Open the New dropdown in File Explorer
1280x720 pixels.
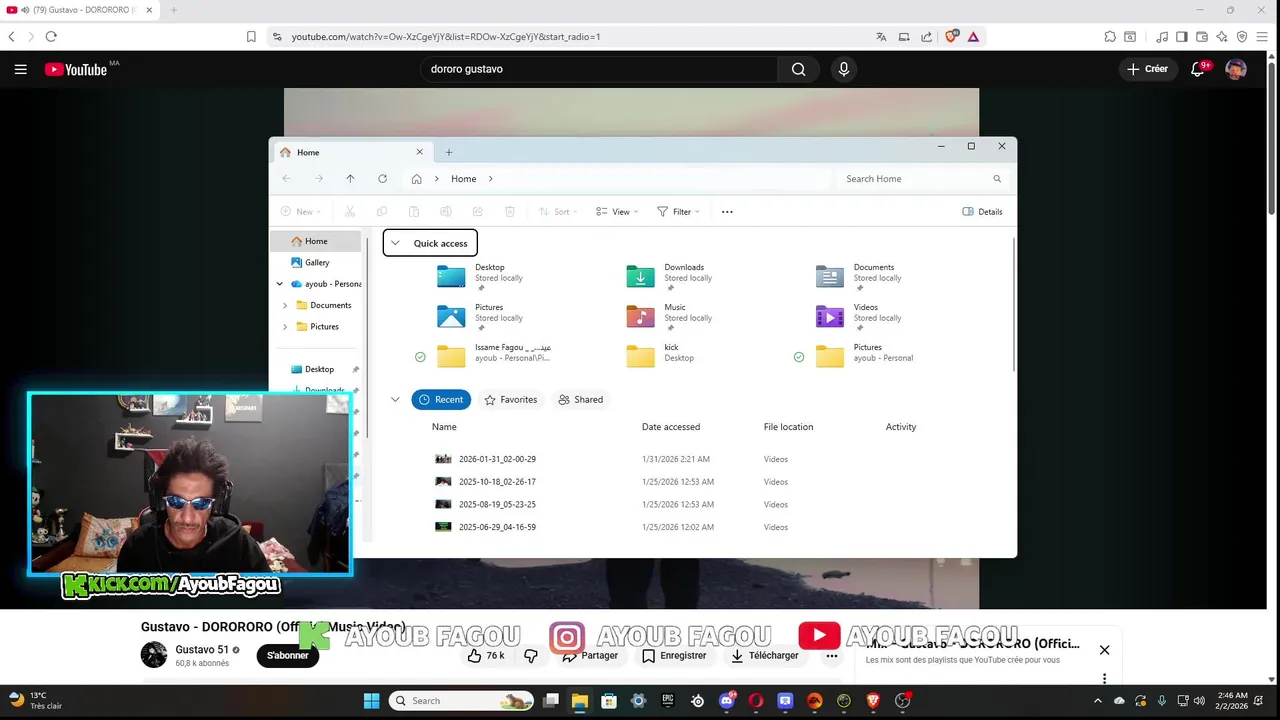pyautogui.click(x=300, y=212)
